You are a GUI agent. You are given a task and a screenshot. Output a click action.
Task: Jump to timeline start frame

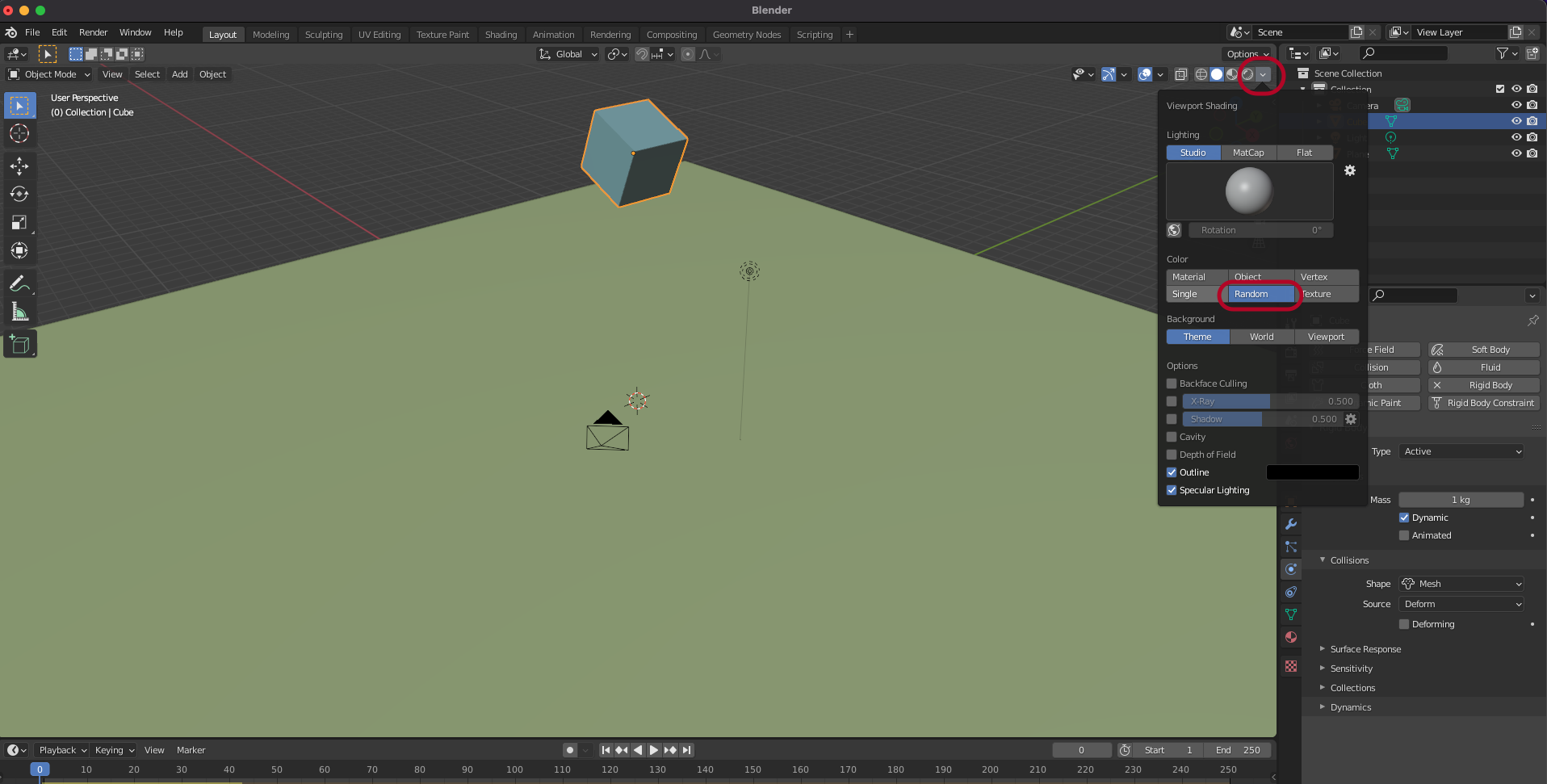(606, 750)
